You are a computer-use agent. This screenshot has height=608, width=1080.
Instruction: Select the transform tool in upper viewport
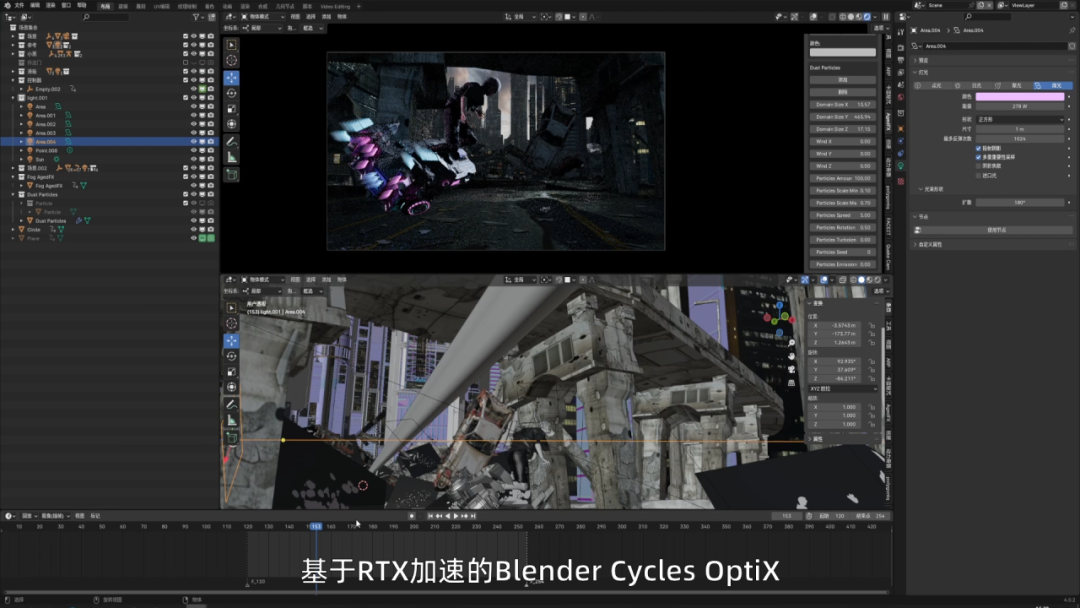[x=231, y=124]
